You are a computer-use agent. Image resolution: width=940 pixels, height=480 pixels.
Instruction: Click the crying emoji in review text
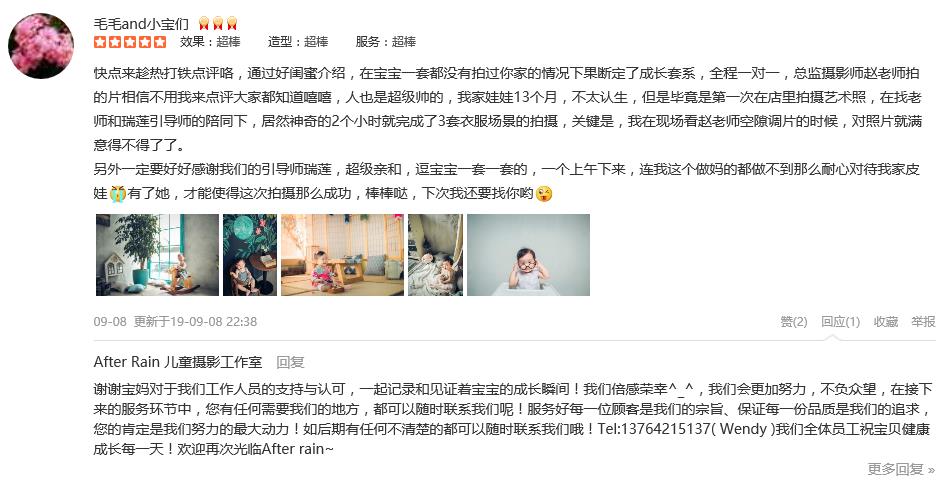point(118,194)
